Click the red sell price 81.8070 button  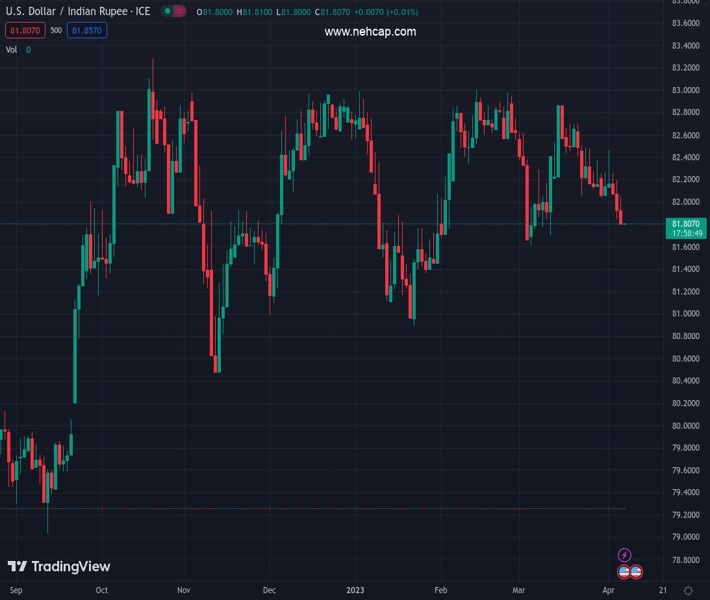(x=26, y=31)
